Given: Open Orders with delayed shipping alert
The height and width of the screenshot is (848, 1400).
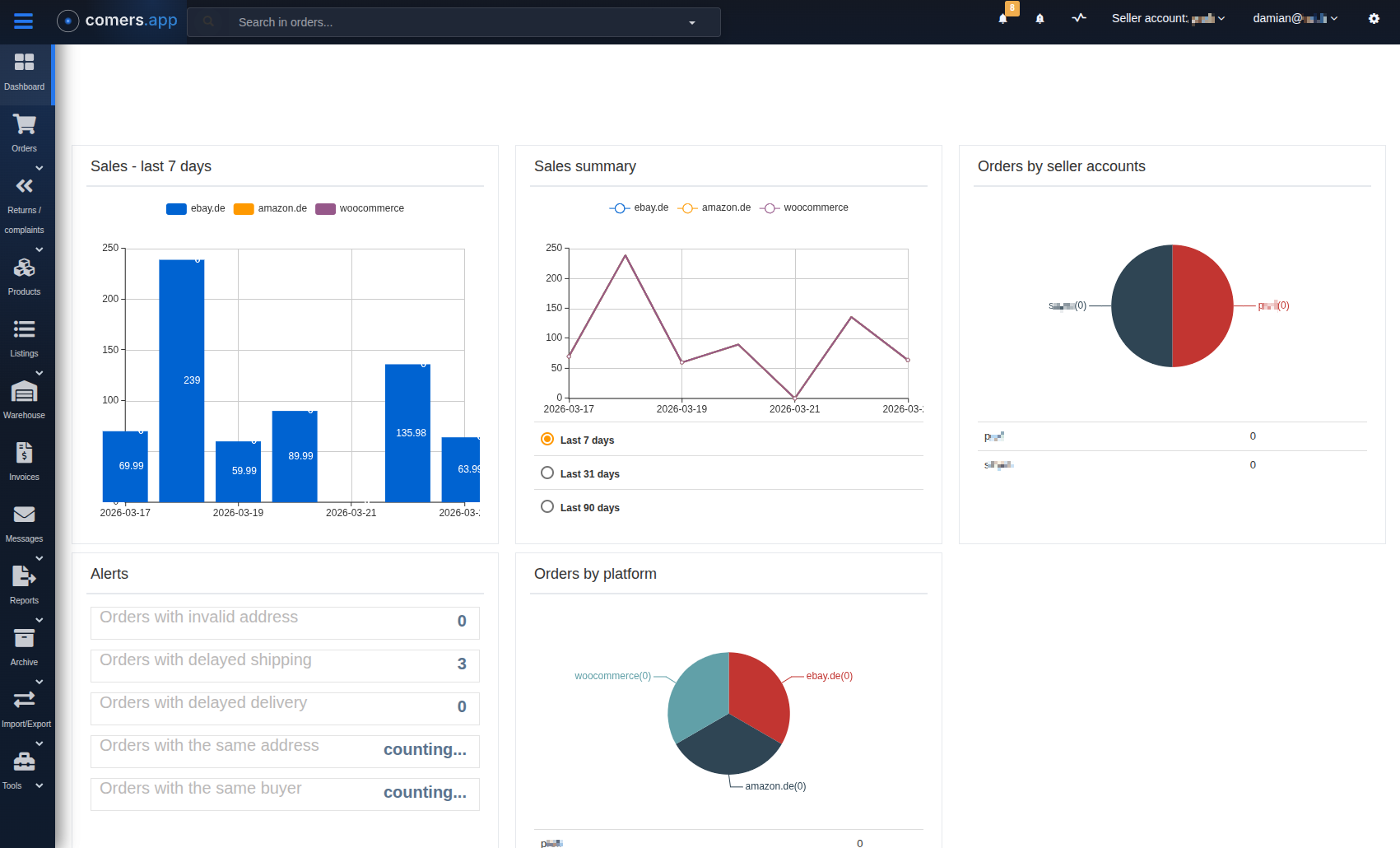Looking at the screenshot, I should [285, 664].
